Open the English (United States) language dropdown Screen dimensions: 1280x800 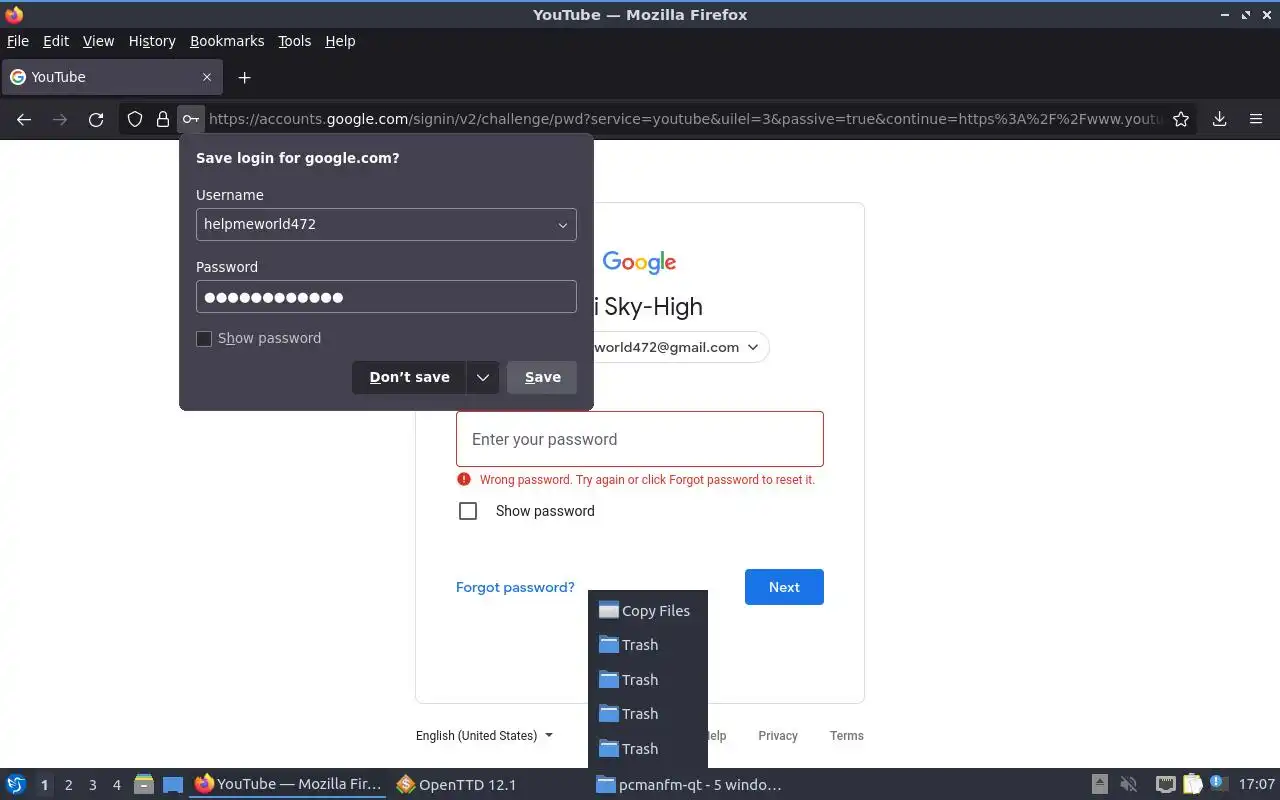click(x=484, y=736)
